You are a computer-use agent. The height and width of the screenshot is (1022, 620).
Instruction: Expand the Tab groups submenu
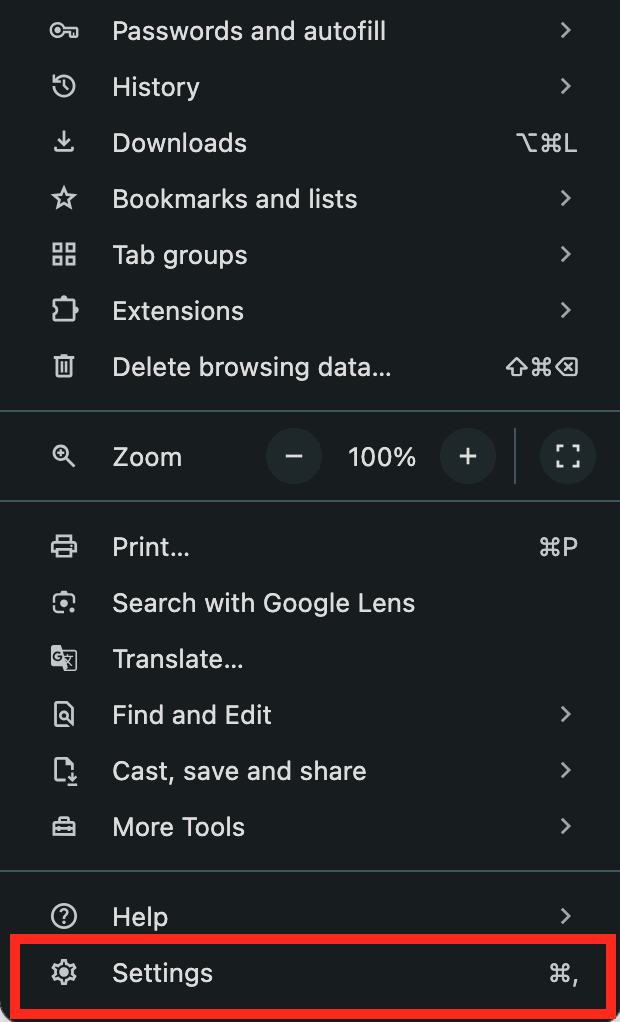click(x=566, y=255)
